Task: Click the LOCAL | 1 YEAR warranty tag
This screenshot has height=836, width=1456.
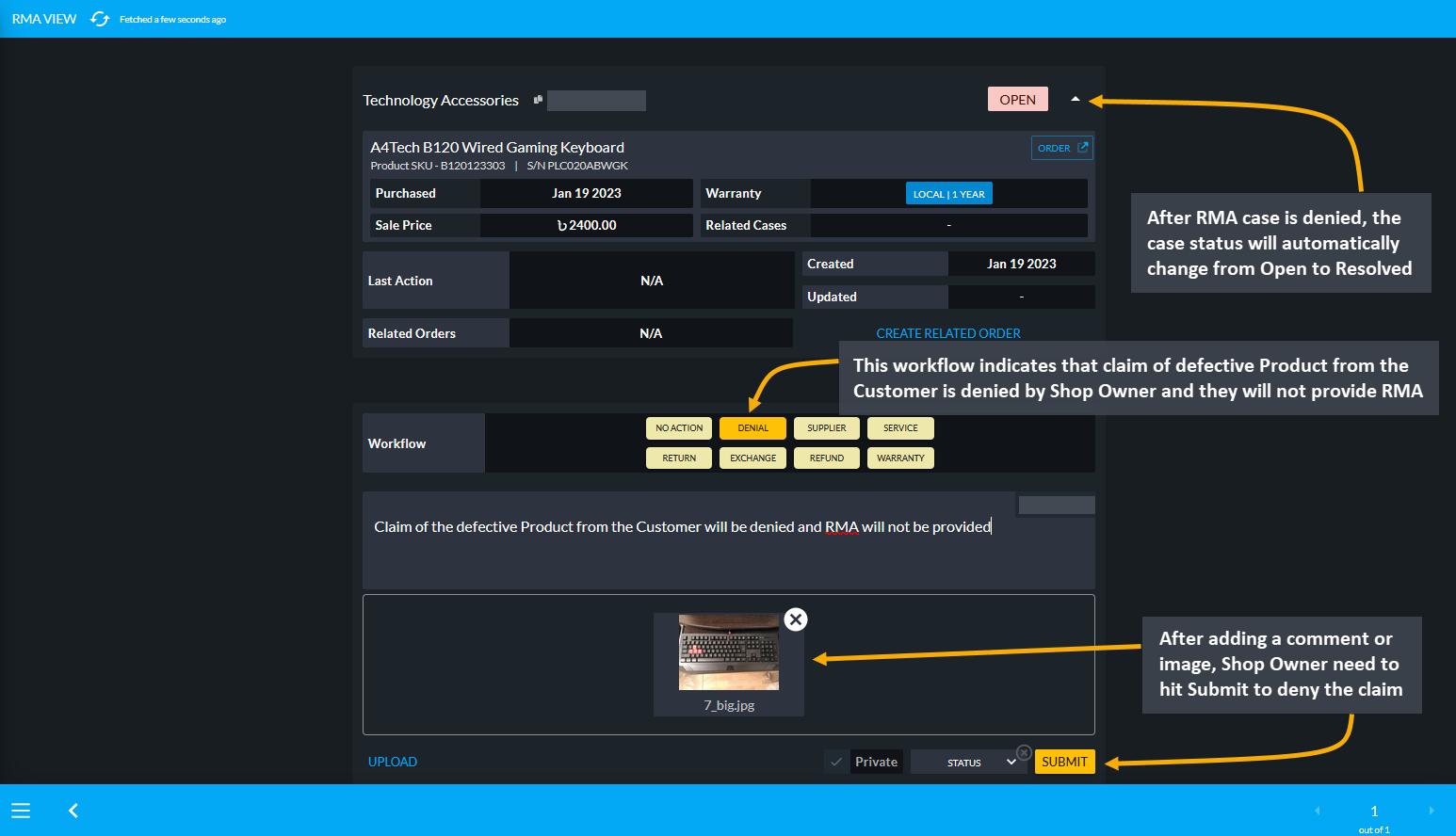Action: point(948,193)
